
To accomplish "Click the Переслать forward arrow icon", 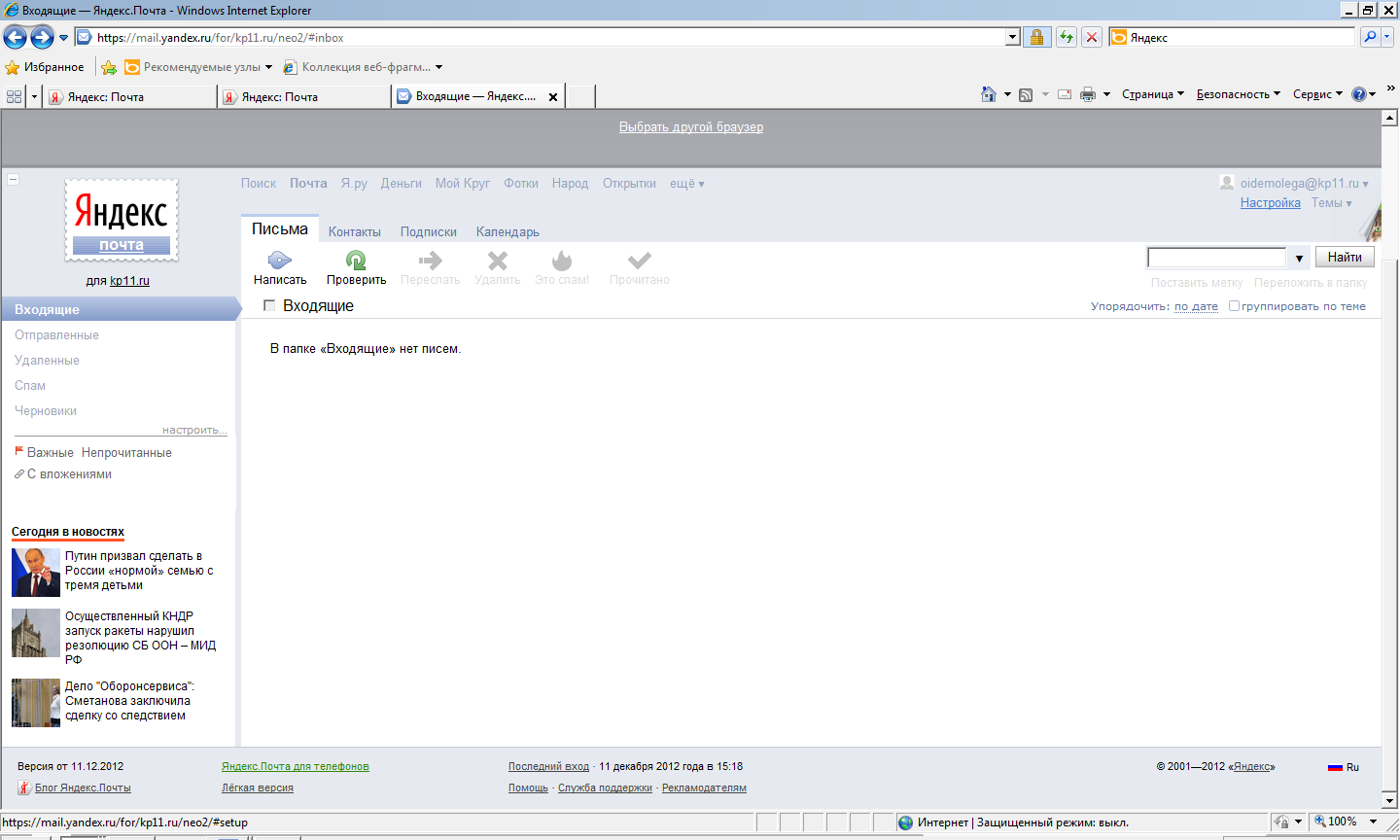I will [x=431, y=260].
